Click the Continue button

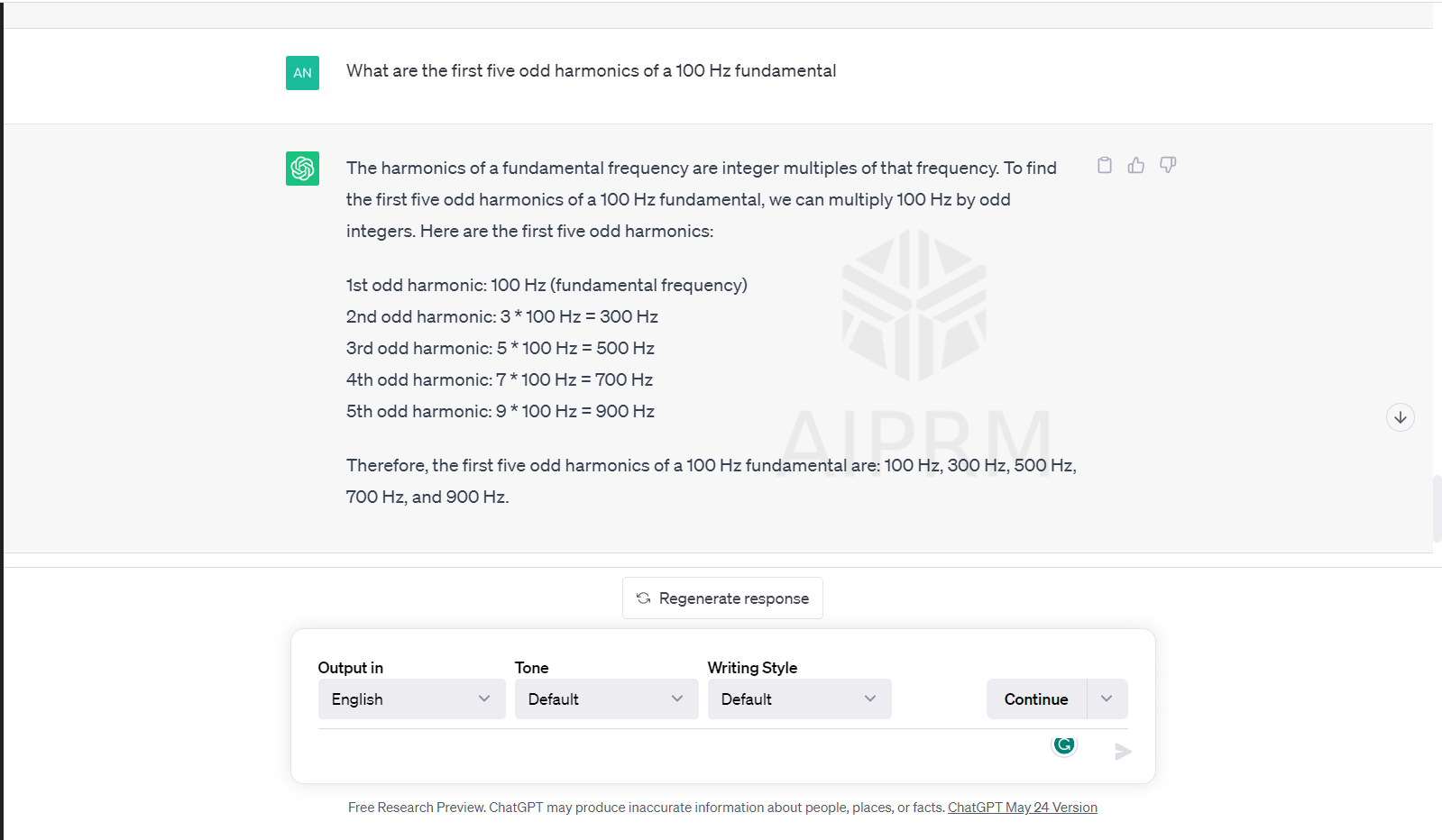1036,699
